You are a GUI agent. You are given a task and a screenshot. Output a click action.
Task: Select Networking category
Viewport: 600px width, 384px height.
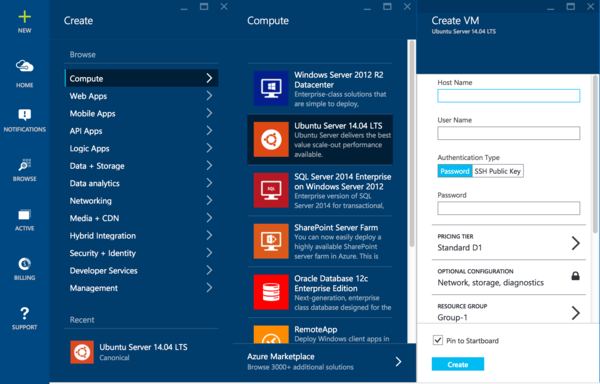pyautogui.click(x=141, y=201)
